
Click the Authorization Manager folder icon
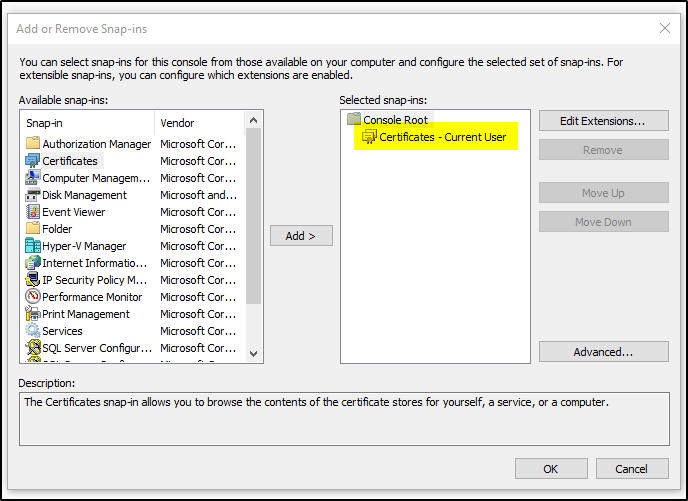point(33,143)
